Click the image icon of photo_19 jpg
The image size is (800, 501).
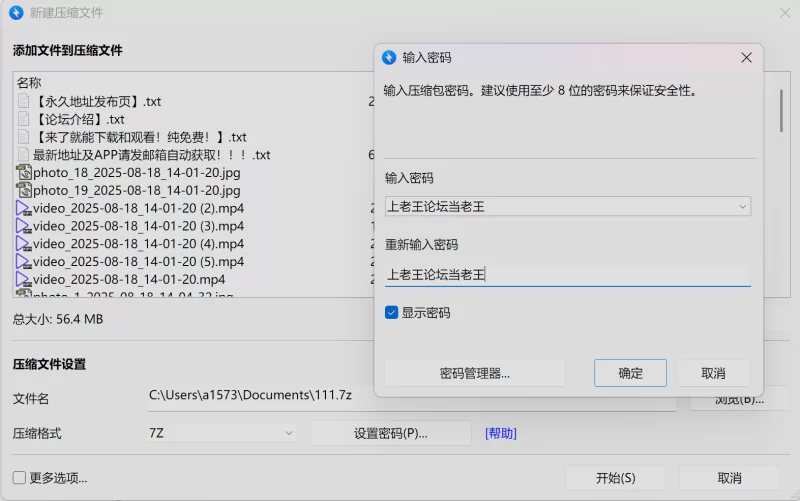tap(23, 190)
